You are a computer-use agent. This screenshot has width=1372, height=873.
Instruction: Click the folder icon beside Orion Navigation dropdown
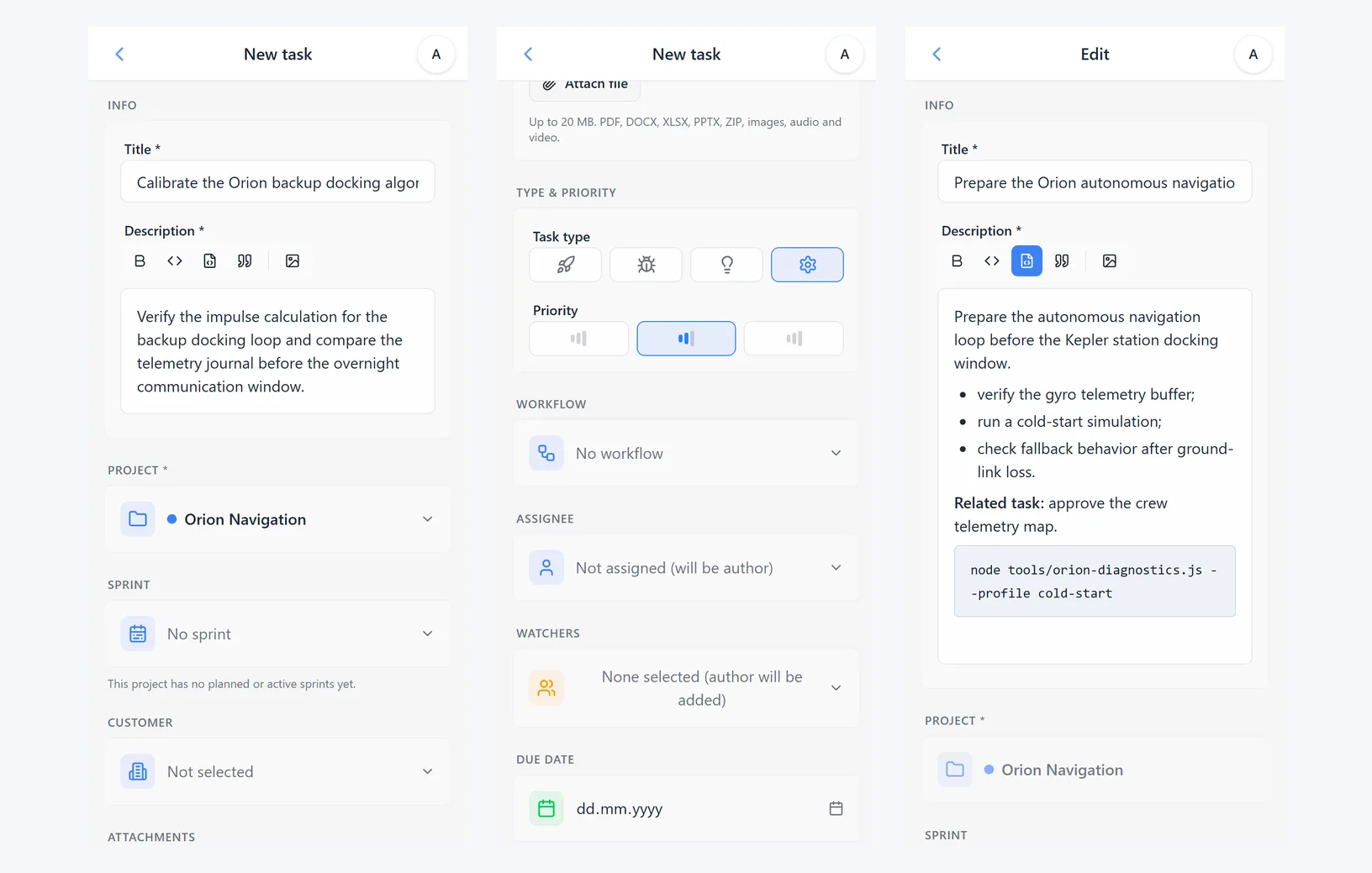[x=138, y=519]
